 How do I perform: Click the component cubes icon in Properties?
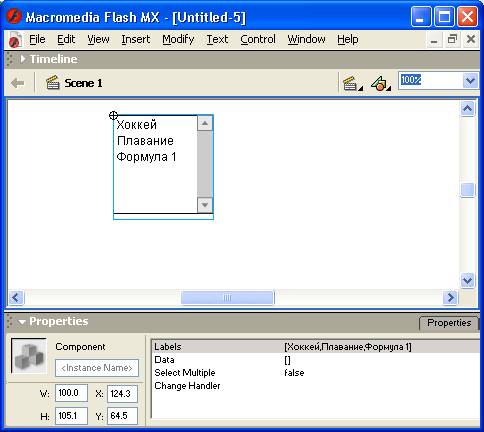pyautogui.click(x=29, y=356)
